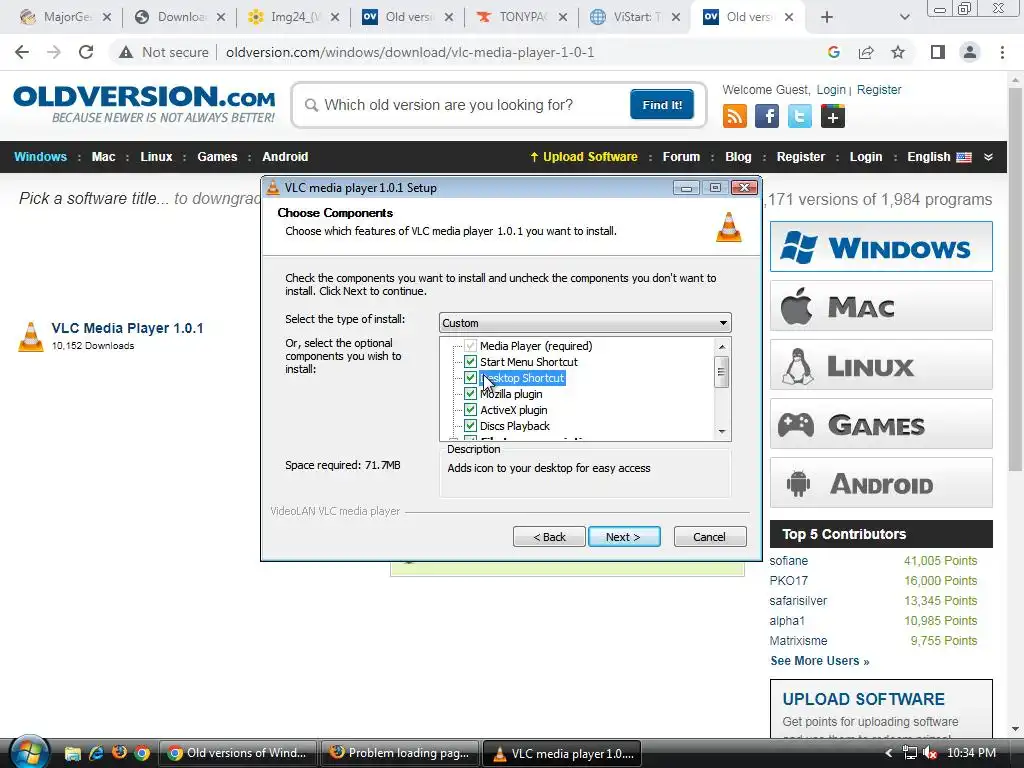Click the VLC cone icon beside VLC Media Player 1.0.1
1024x768 pixels.
(x=31, y=336)
